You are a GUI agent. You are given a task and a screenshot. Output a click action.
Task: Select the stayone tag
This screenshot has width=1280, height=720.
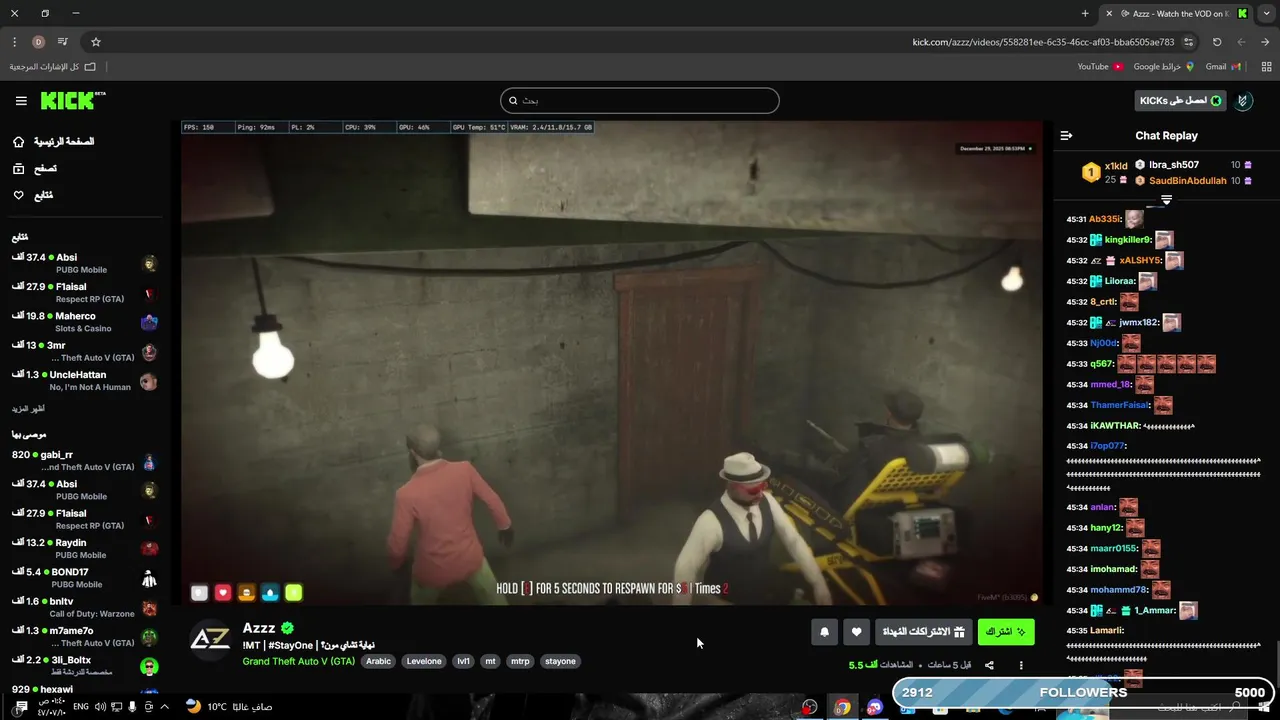(560, 661)
